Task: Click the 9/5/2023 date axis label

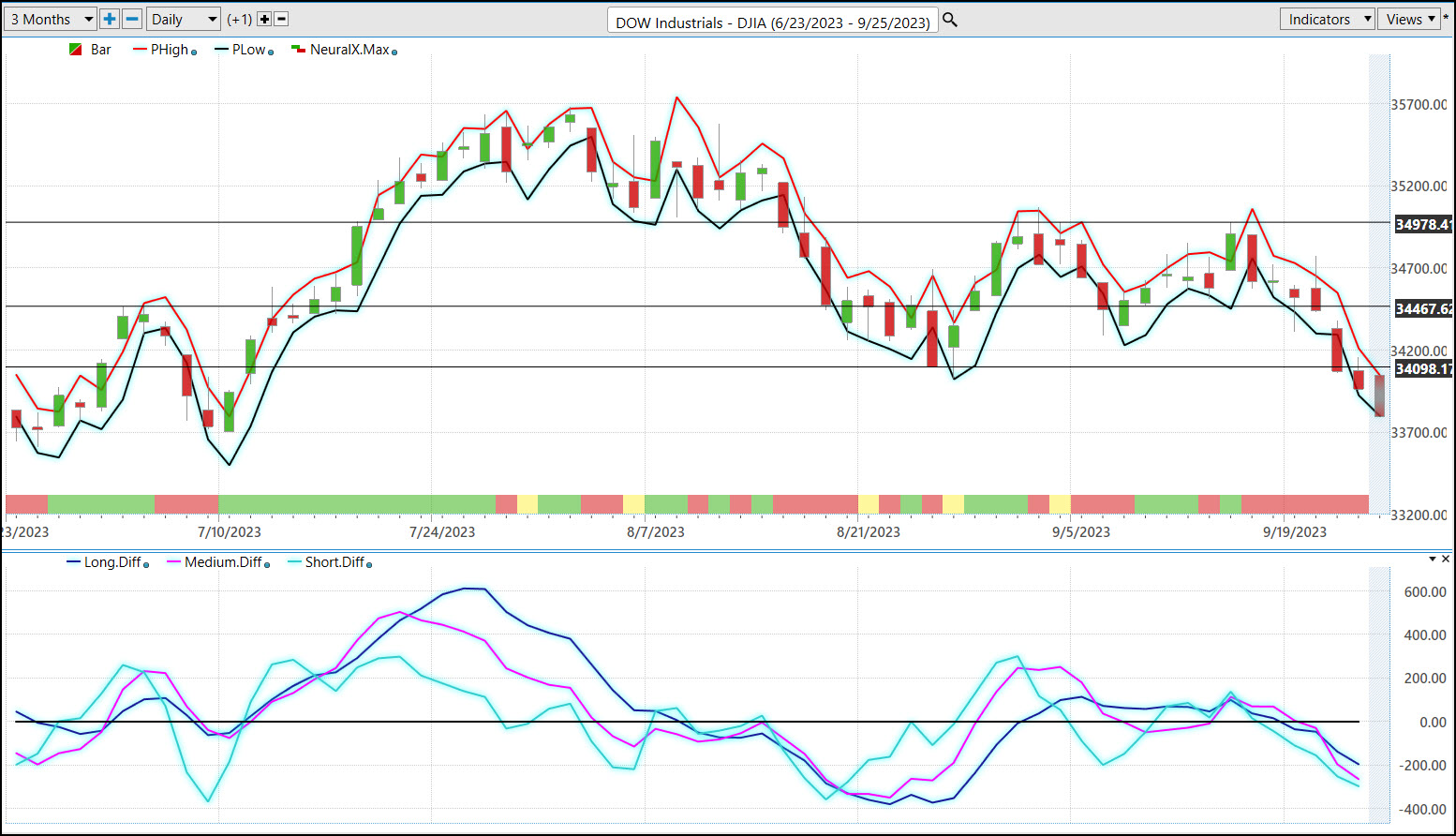Action: pos(1081,532)
